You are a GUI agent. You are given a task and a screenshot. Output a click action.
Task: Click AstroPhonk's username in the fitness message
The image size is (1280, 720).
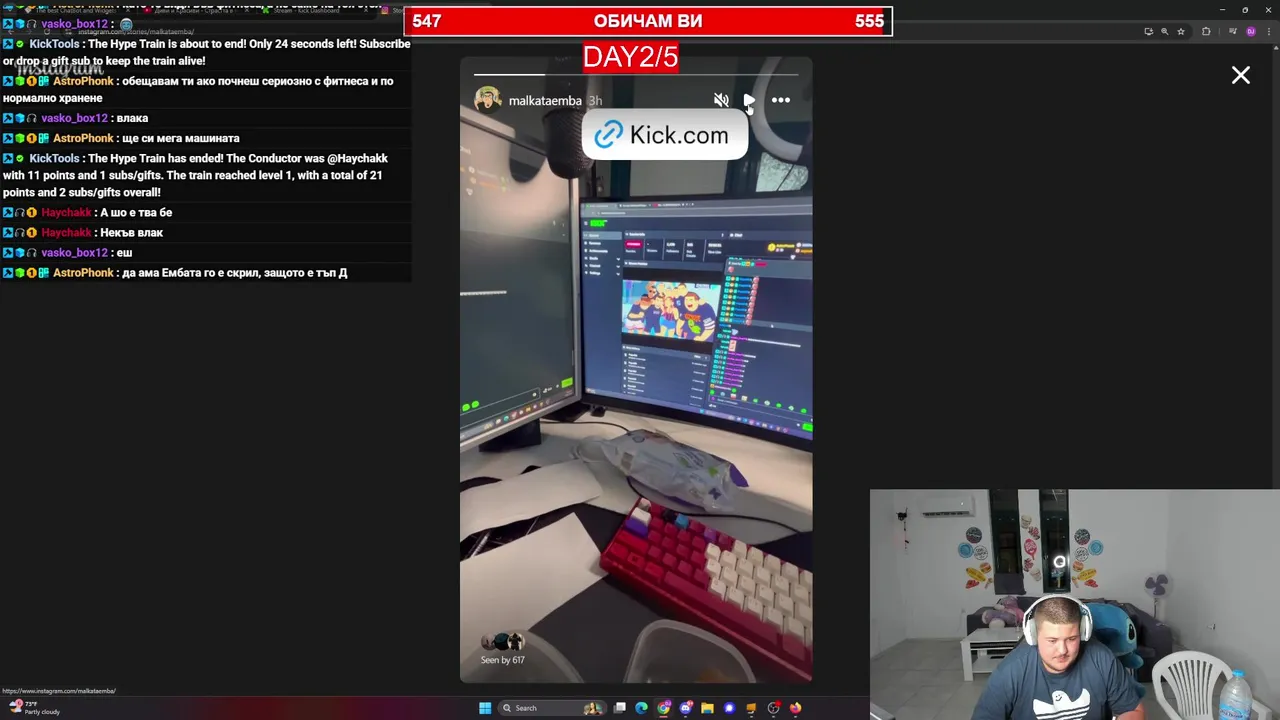83,81
